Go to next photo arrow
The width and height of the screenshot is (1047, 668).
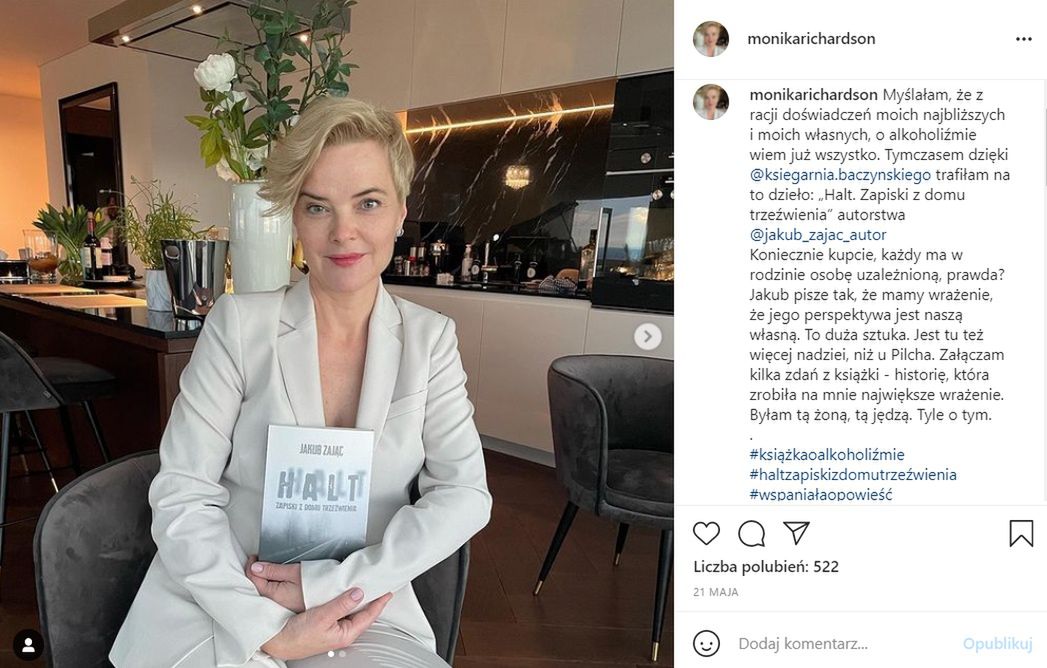tap(648, 336)
